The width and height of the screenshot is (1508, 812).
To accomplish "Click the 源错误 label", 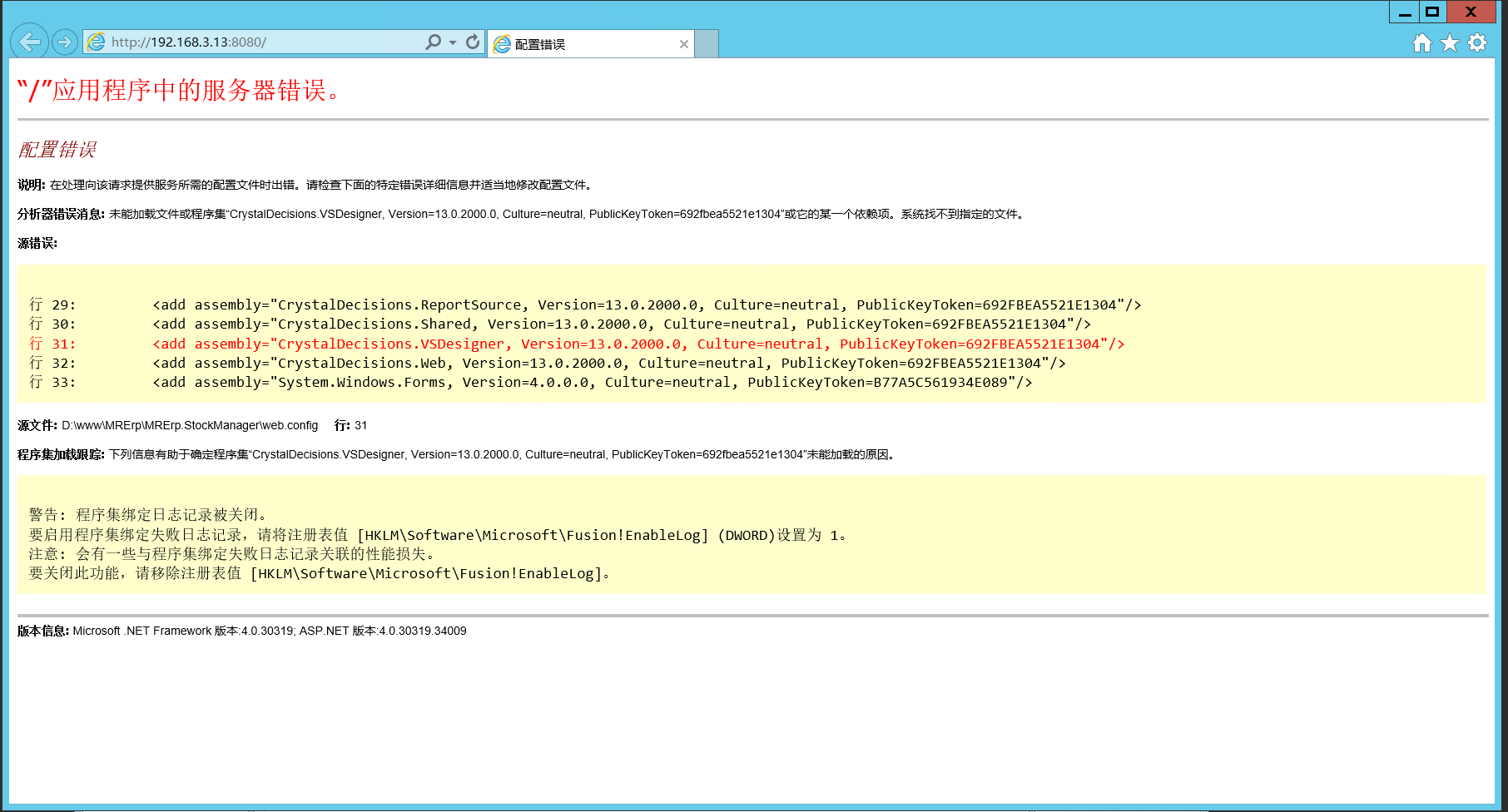I will tap(37, 243).
